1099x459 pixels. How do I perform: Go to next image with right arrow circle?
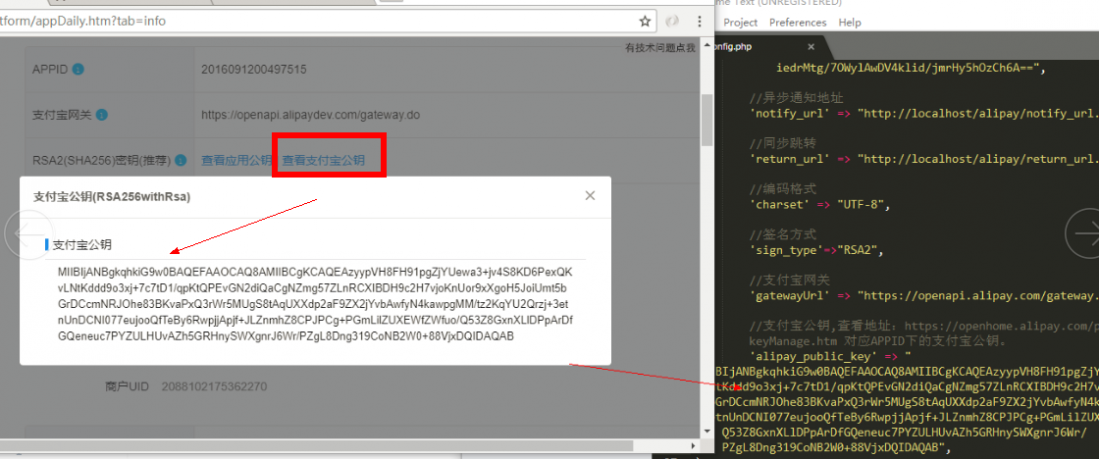coord(1084,232)
